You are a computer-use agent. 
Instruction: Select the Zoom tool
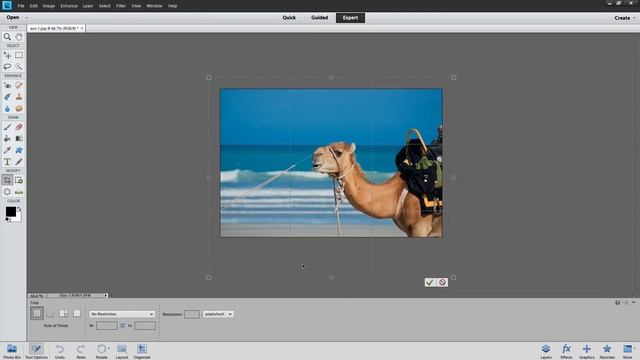7,37
